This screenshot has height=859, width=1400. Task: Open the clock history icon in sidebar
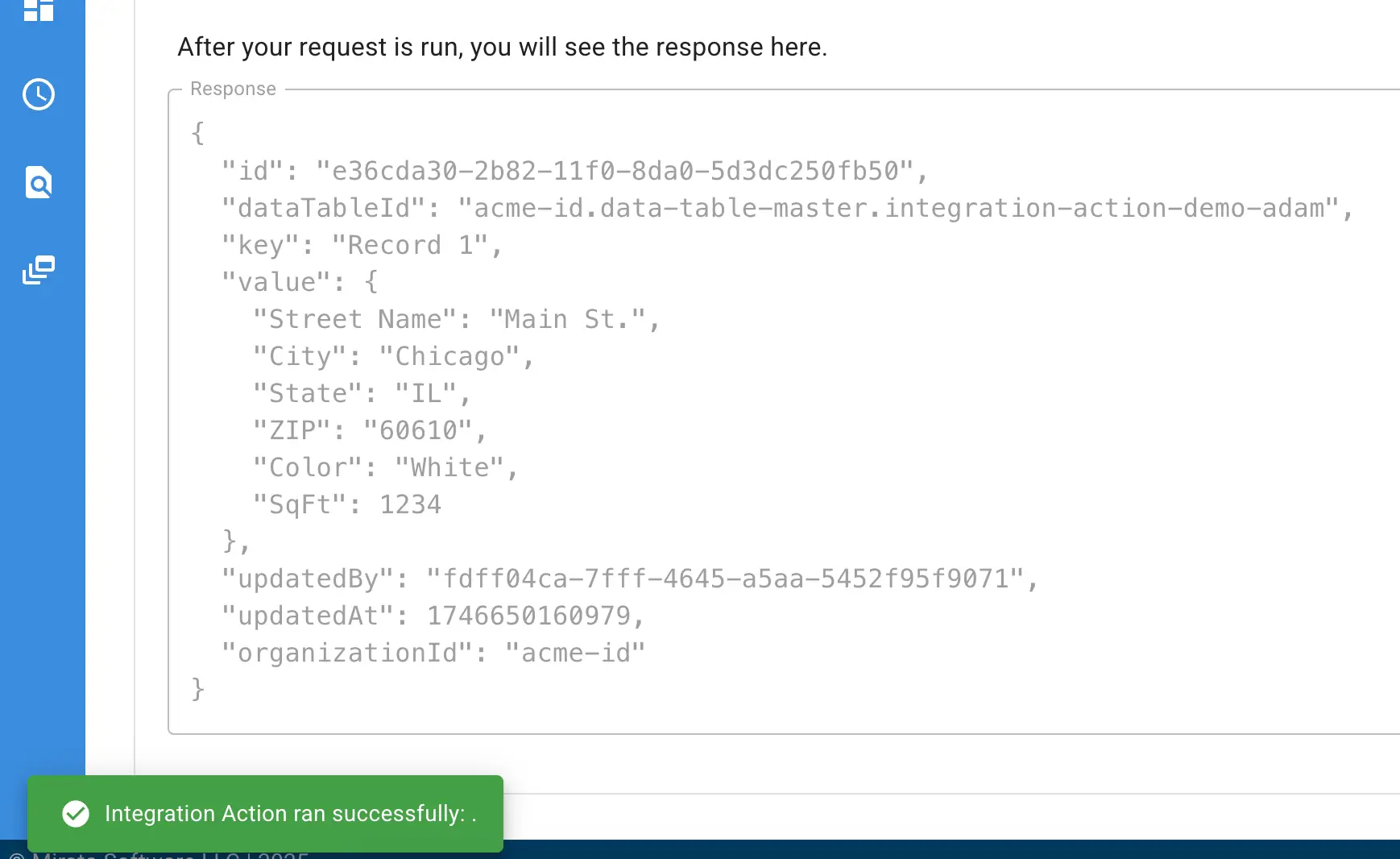[x=39, y=94]
